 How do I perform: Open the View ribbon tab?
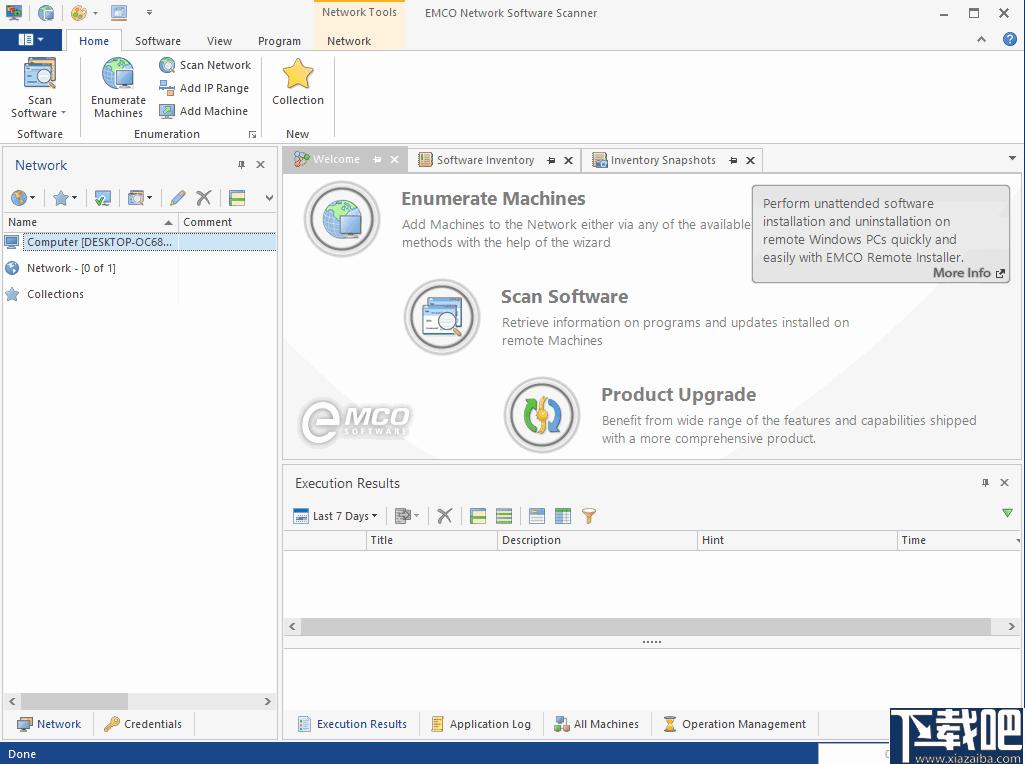pos(219,41)
